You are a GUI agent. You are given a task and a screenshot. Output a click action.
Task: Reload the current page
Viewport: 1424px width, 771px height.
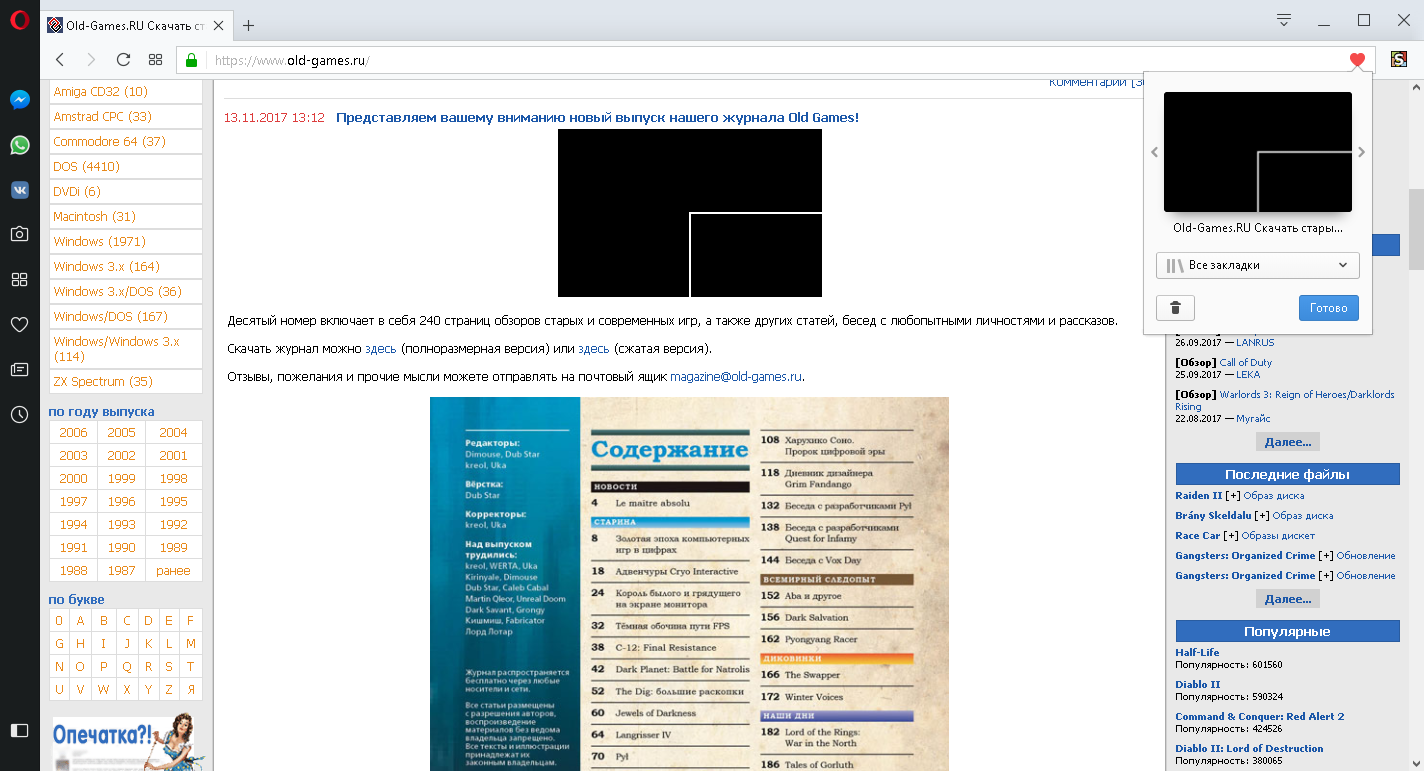(x=123, y=60)
